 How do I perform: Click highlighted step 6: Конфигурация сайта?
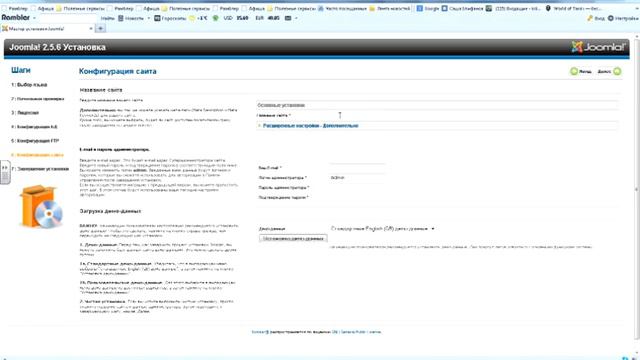point(38,155)
